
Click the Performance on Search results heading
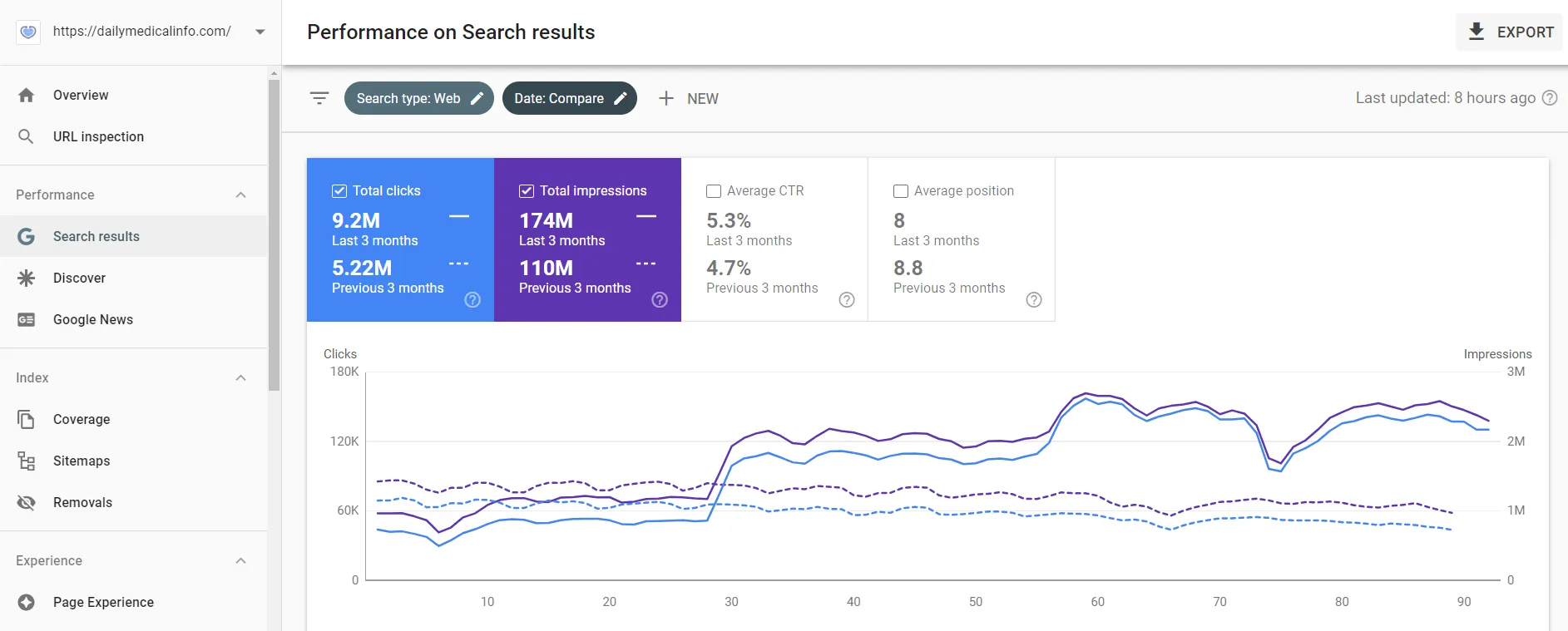tap(451, 32)
